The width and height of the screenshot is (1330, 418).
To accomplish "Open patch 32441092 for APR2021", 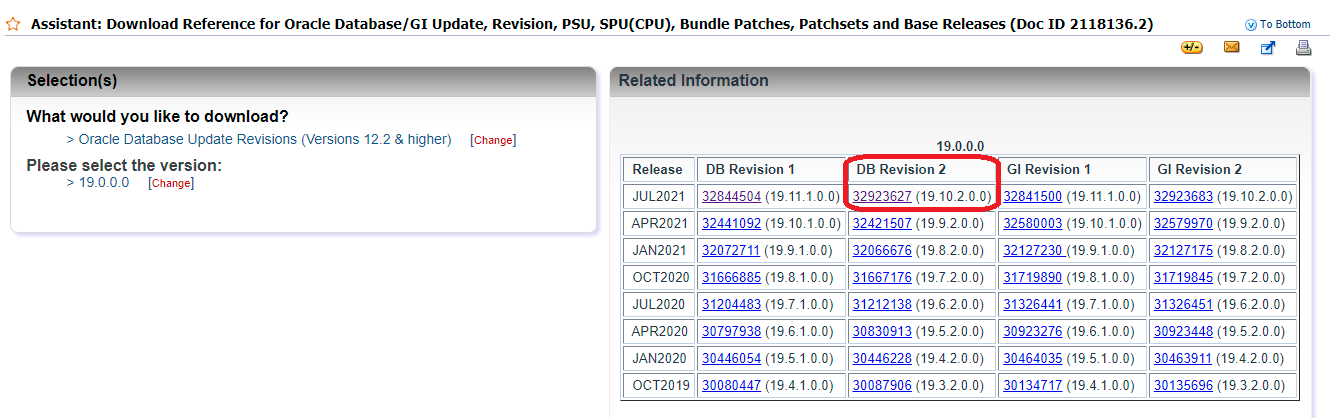I will (x=731, y=223).
